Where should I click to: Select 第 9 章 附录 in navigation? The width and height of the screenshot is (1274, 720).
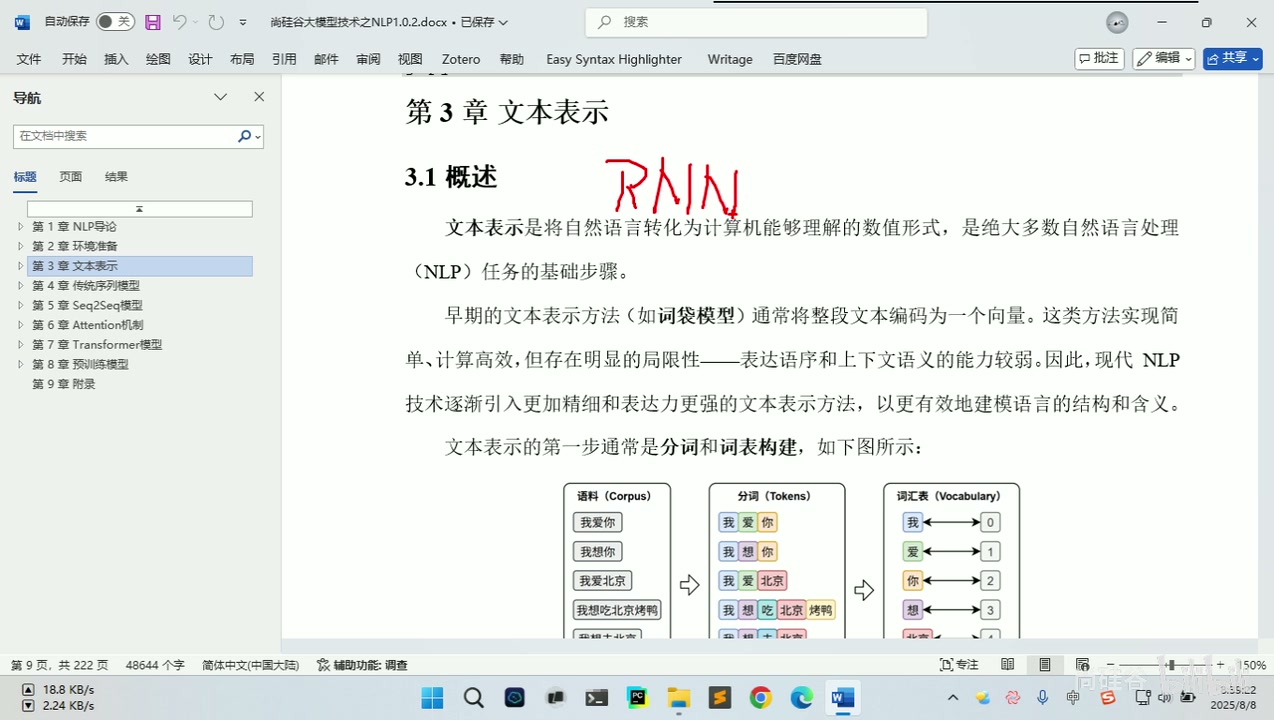coord(63,384)
